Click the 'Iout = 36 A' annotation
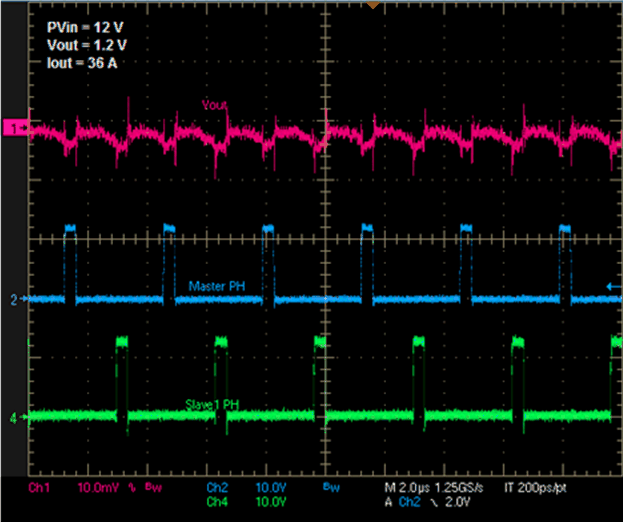 82,63
